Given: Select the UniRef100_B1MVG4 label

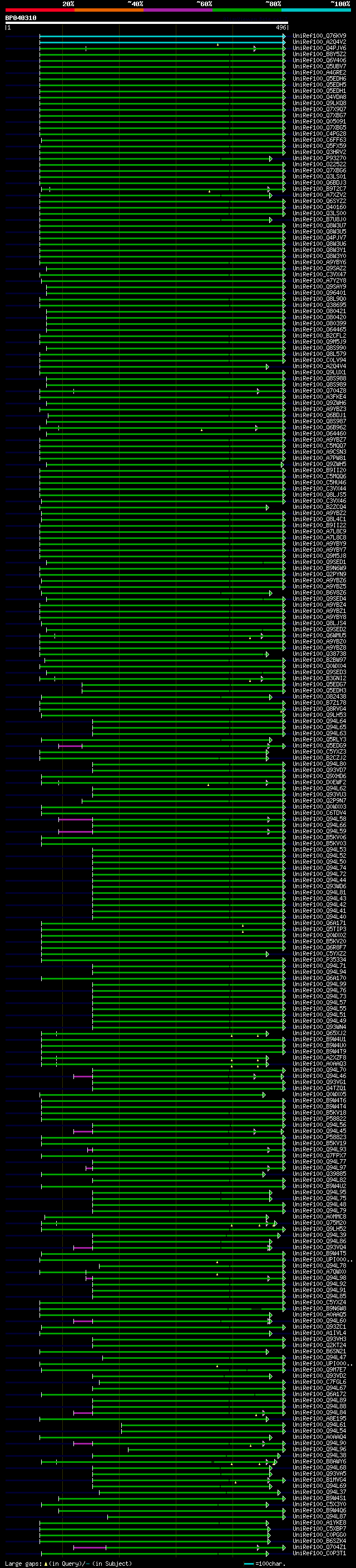Looking at the screenshot, I should [319, 1479].
